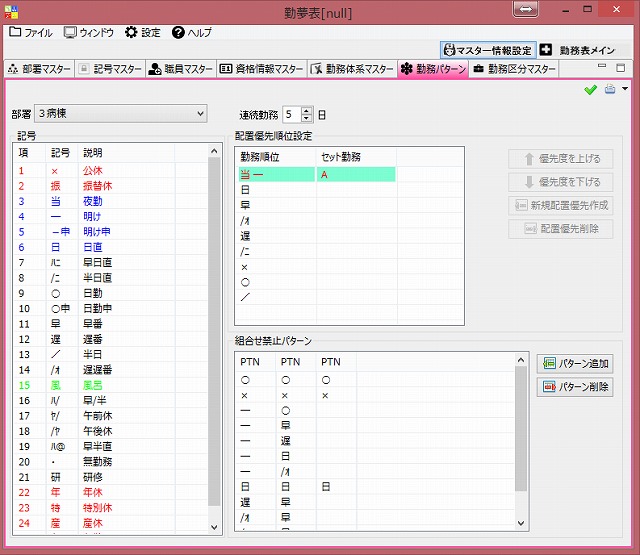Click the double-arrow button in title bar
This screenshot has width=640, height=555.
[x=525, y=9]
